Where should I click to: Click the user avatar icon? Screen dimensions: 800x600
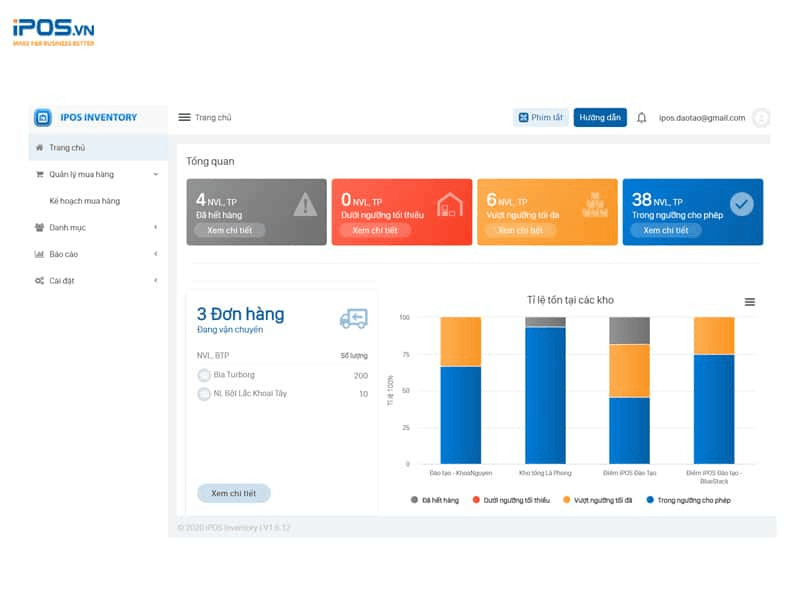click(761, 118)
